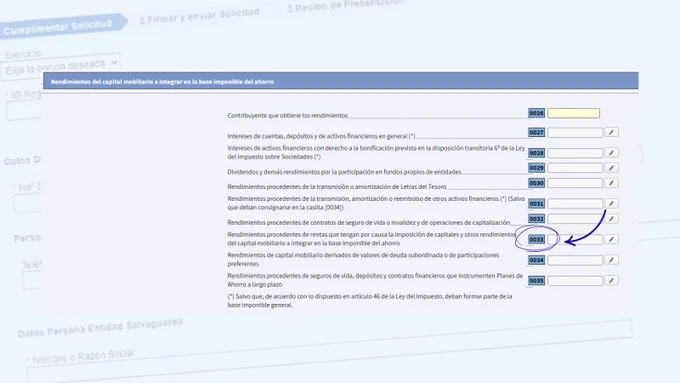Click the 0035 box number label
The height and width of the screenshot is (383, 680).
[536, 281]
